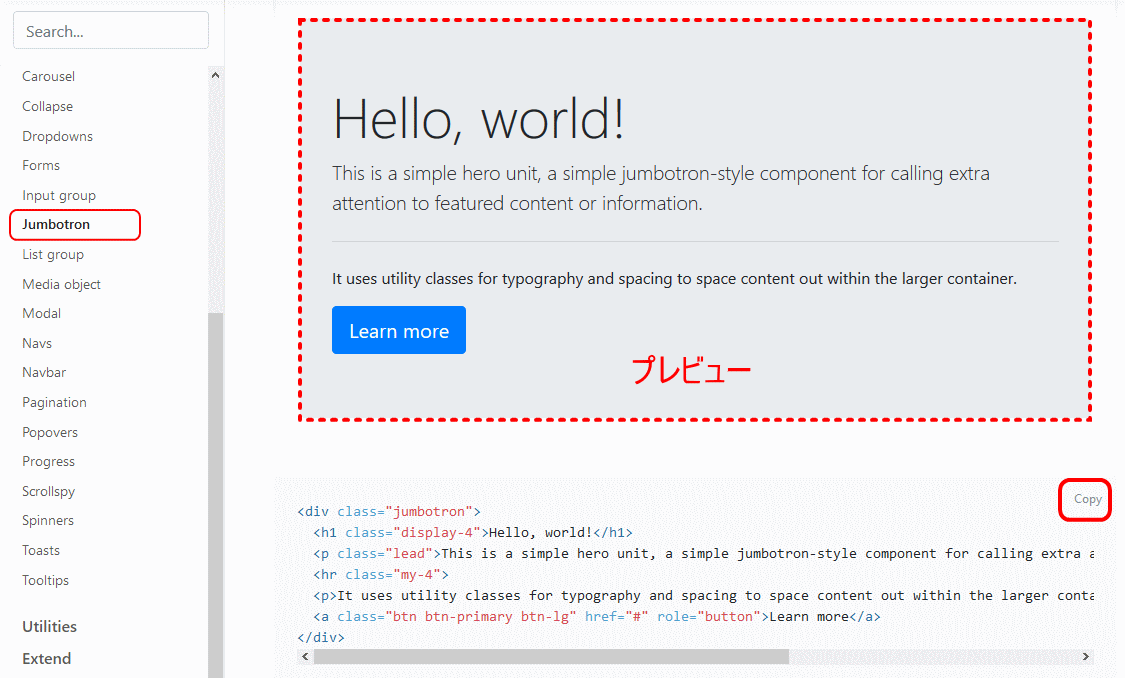Select Navbar in the sidebar list

point(44,373)
